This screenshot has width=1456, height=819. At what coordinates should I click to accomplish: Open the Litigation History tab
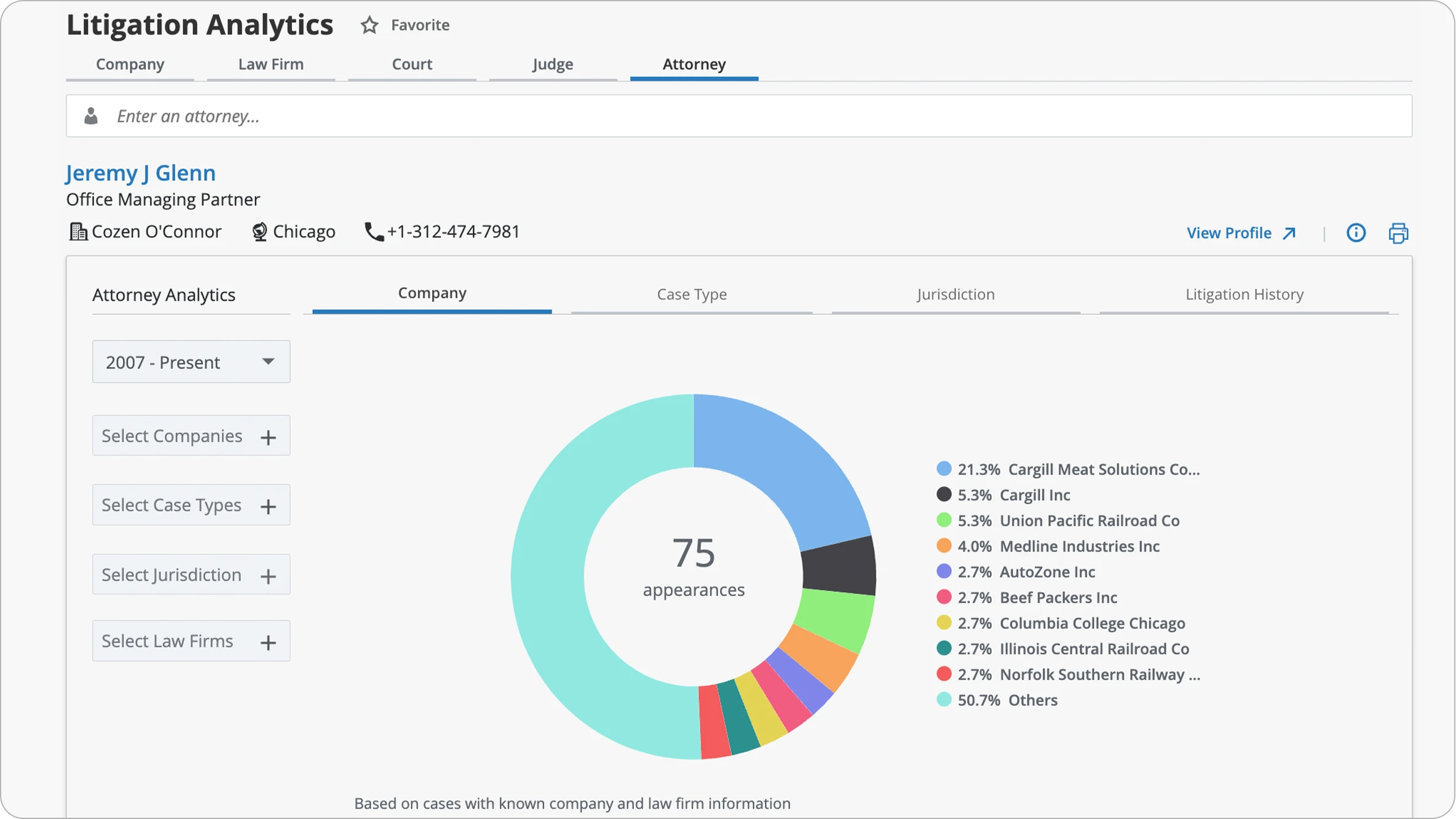pos(1244,295)
